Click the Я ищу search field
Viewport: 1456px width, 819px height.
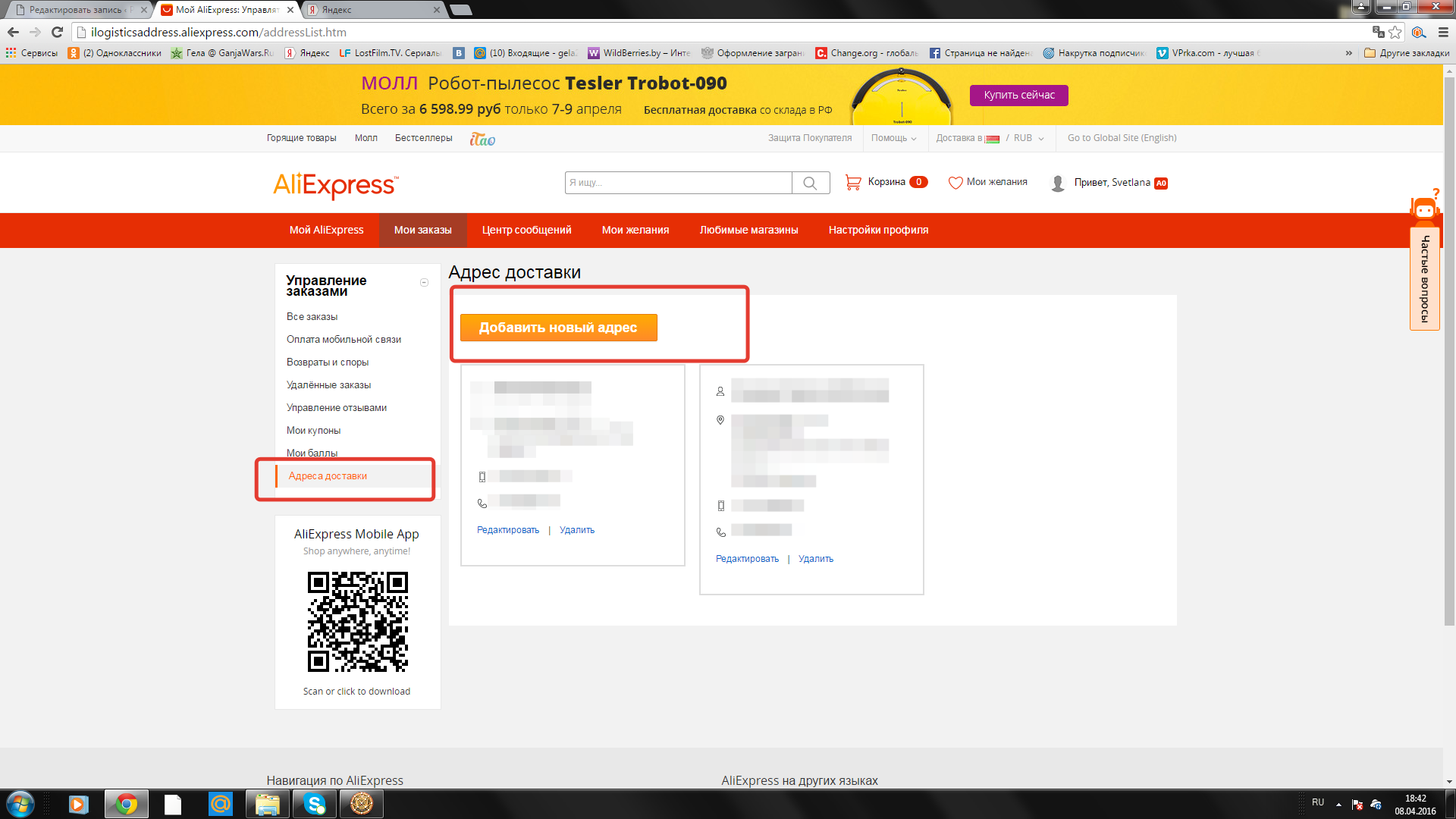click(678, 183)
